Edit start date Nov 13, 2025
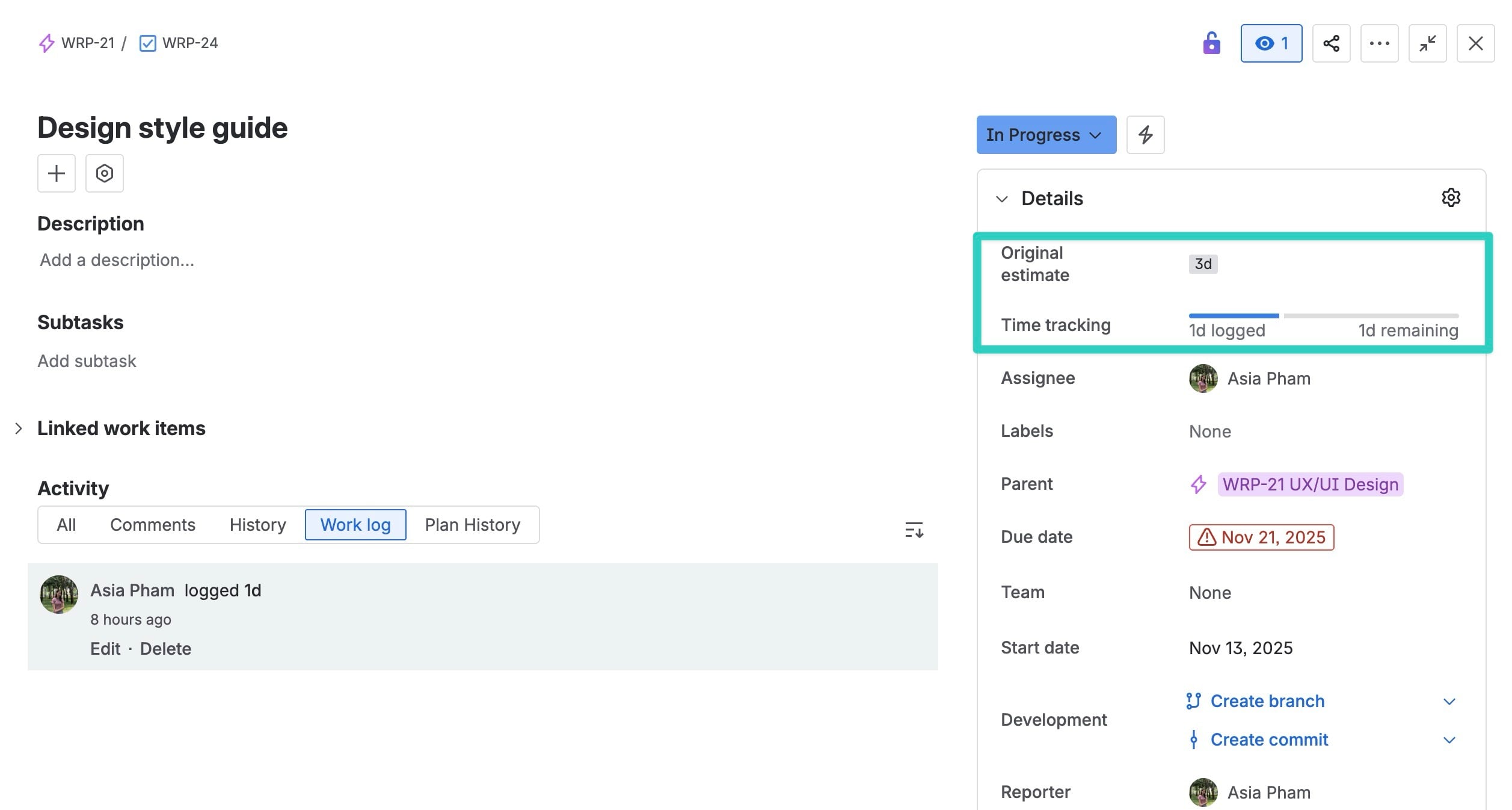The width and height of the screenshot is (1512, 810). click(x=1241, y=648)
